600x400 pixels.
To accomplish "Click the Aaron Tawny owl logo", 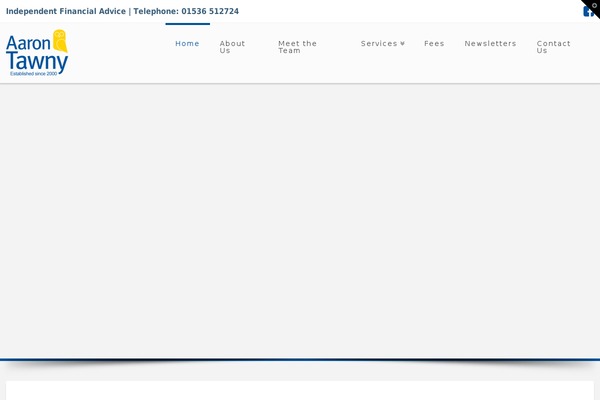I will point(37,53).
